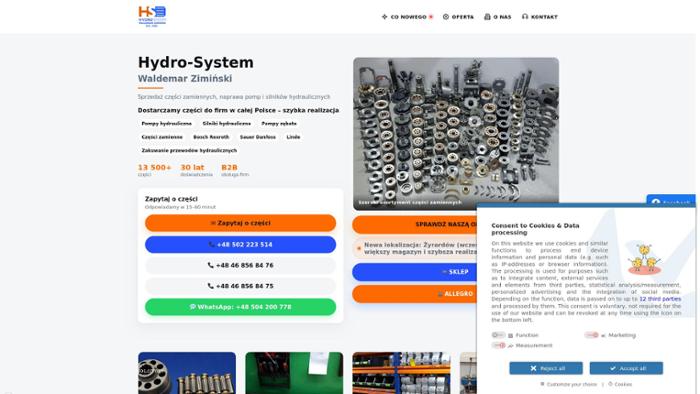Select the Linde tag
This screenshot has height=394, width=700.
[x=293, y=137]
